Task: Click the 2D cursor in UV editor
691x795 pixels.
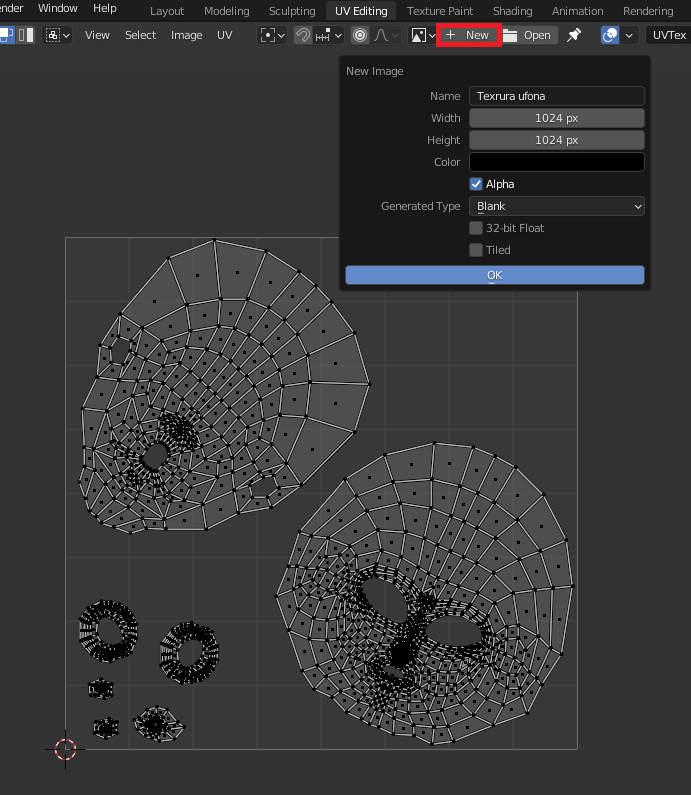Action: (x=65, y=748)
